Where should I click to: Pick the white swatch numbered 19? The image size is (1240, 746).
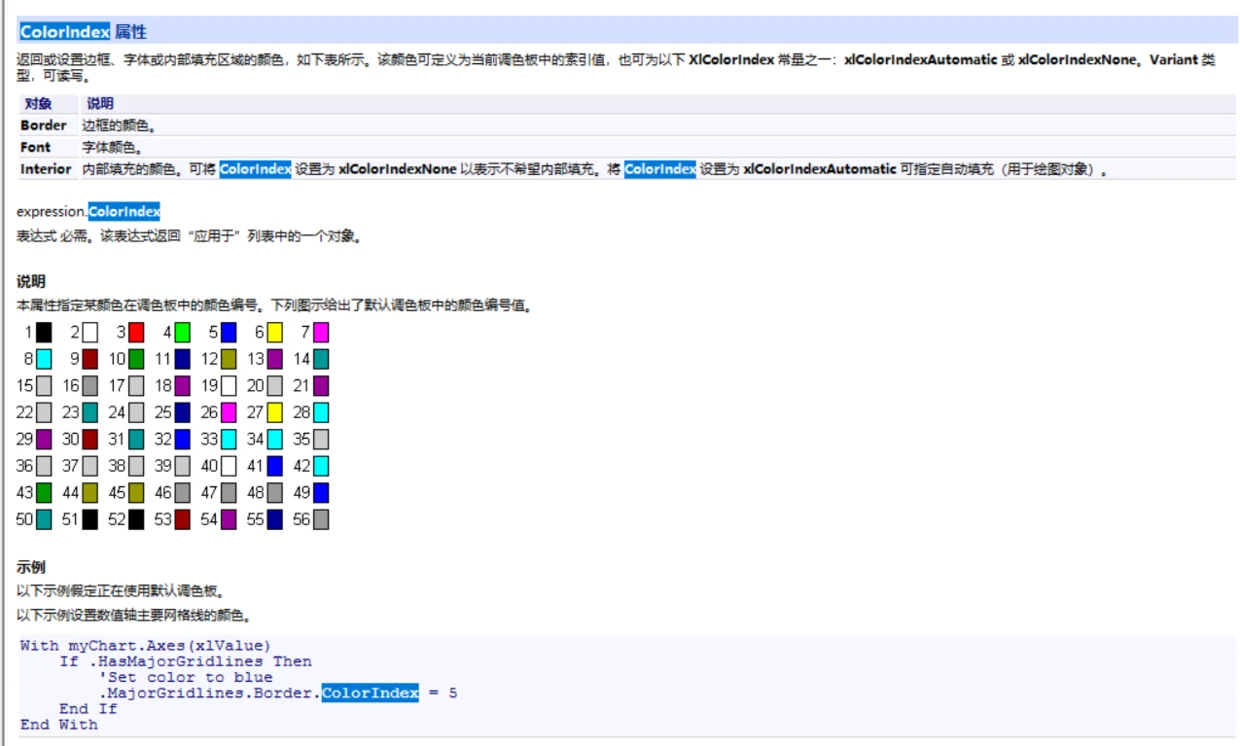tap(228, 385)
